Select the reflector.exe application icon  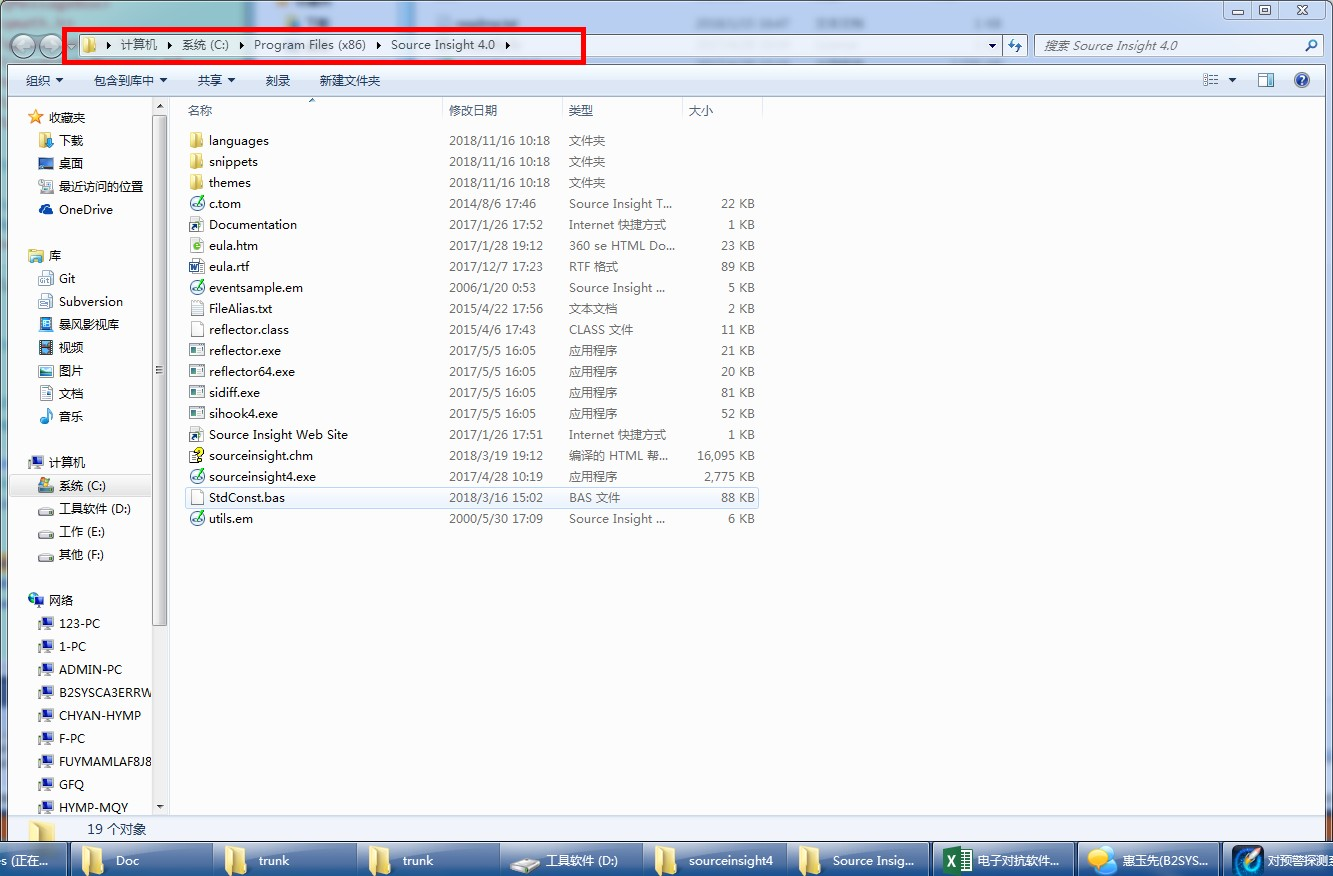(197, 351)
